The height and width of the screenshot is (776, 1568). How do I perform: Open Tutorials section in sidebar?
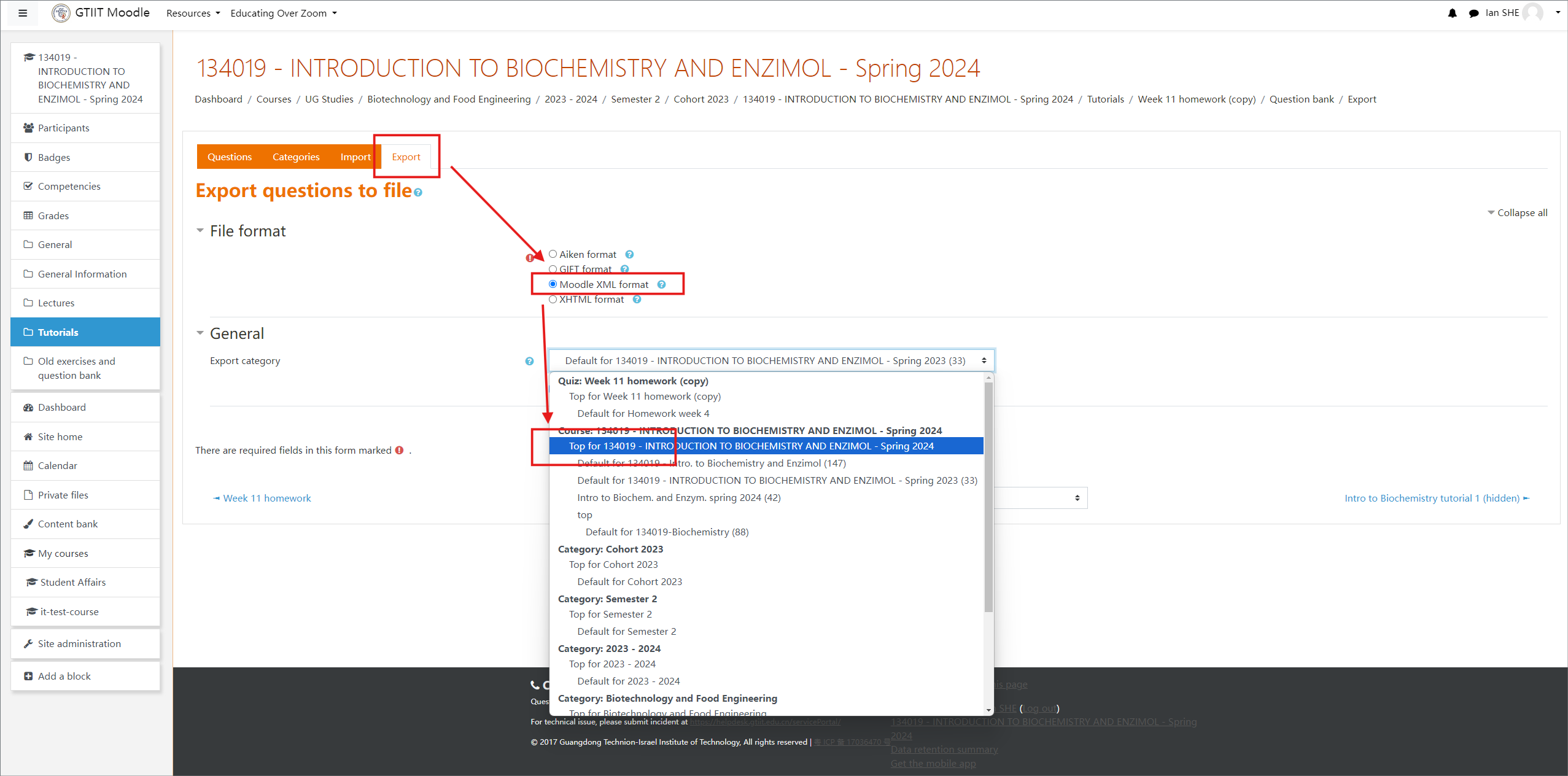(85, 332)
